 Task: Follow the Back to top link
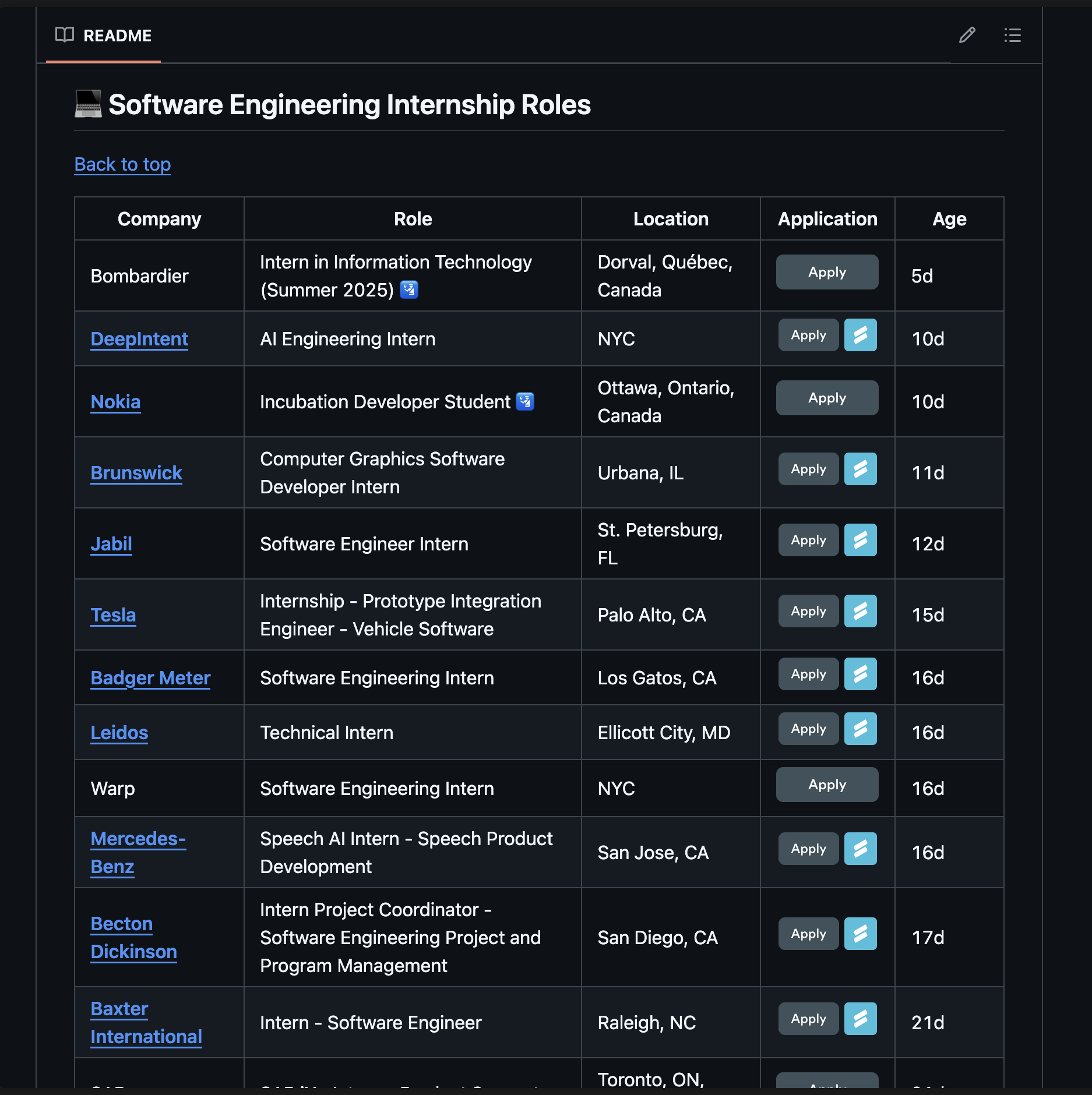point(122,164)
